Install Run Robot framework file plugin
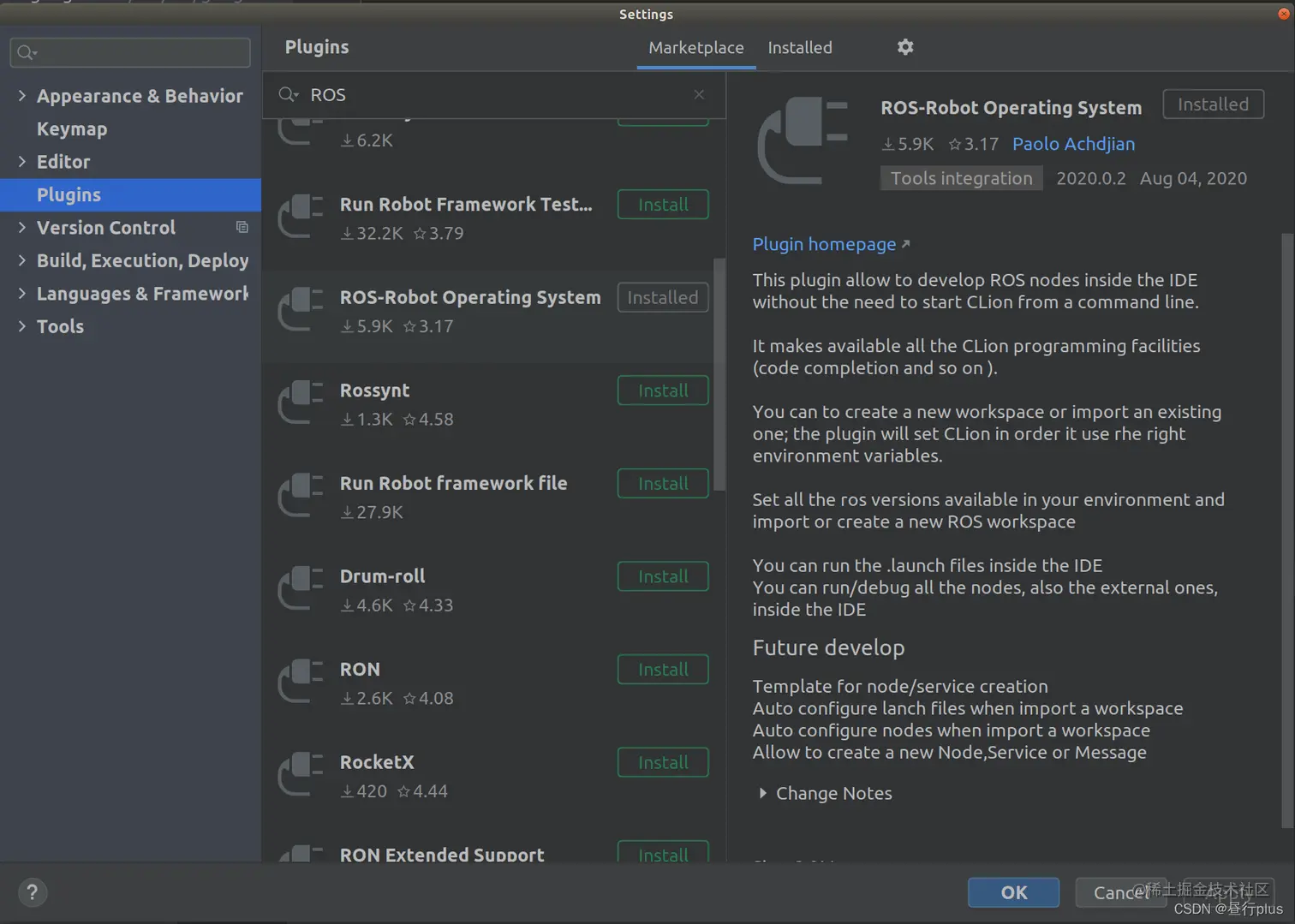 point(663,484)
